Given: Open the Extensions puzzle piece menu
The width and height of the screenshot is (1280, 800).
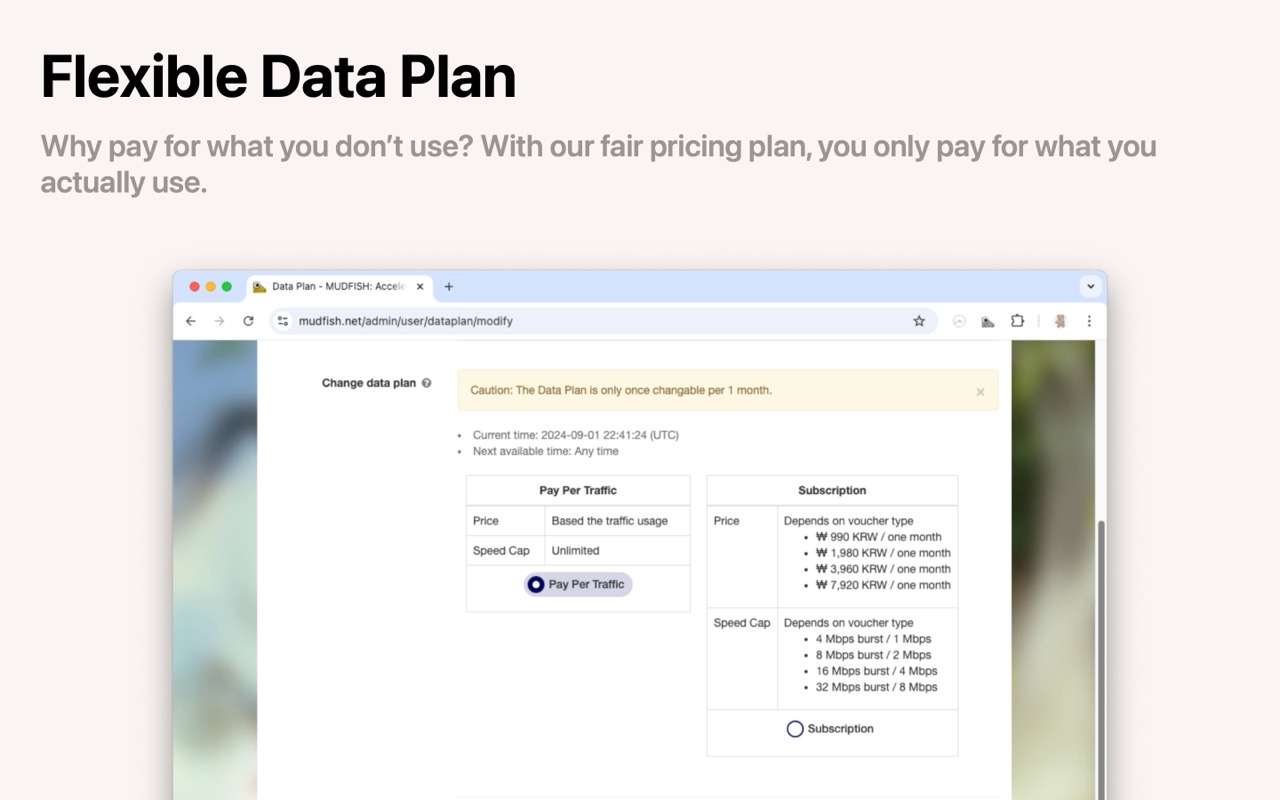Looking at the screenshot, I should point(1017,321).
